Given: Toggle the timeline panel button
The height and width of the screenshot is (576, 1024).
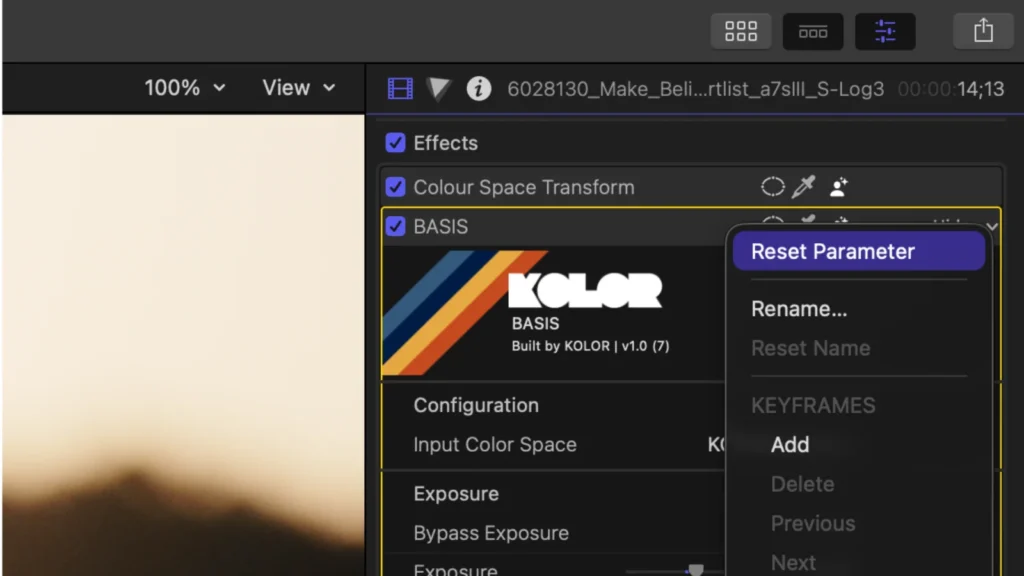Looking at the screenshot, I should (813, 31).
